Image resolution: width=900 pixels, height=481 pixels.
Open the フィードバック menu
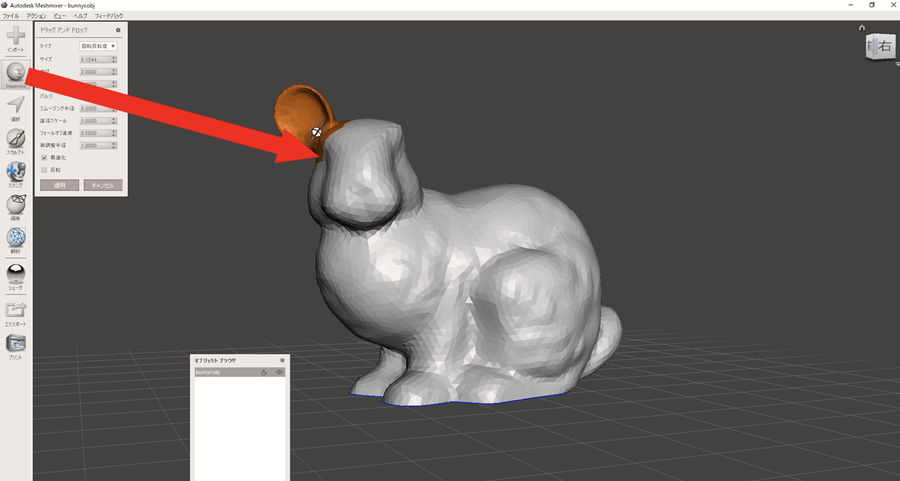(x=108, y=16)
